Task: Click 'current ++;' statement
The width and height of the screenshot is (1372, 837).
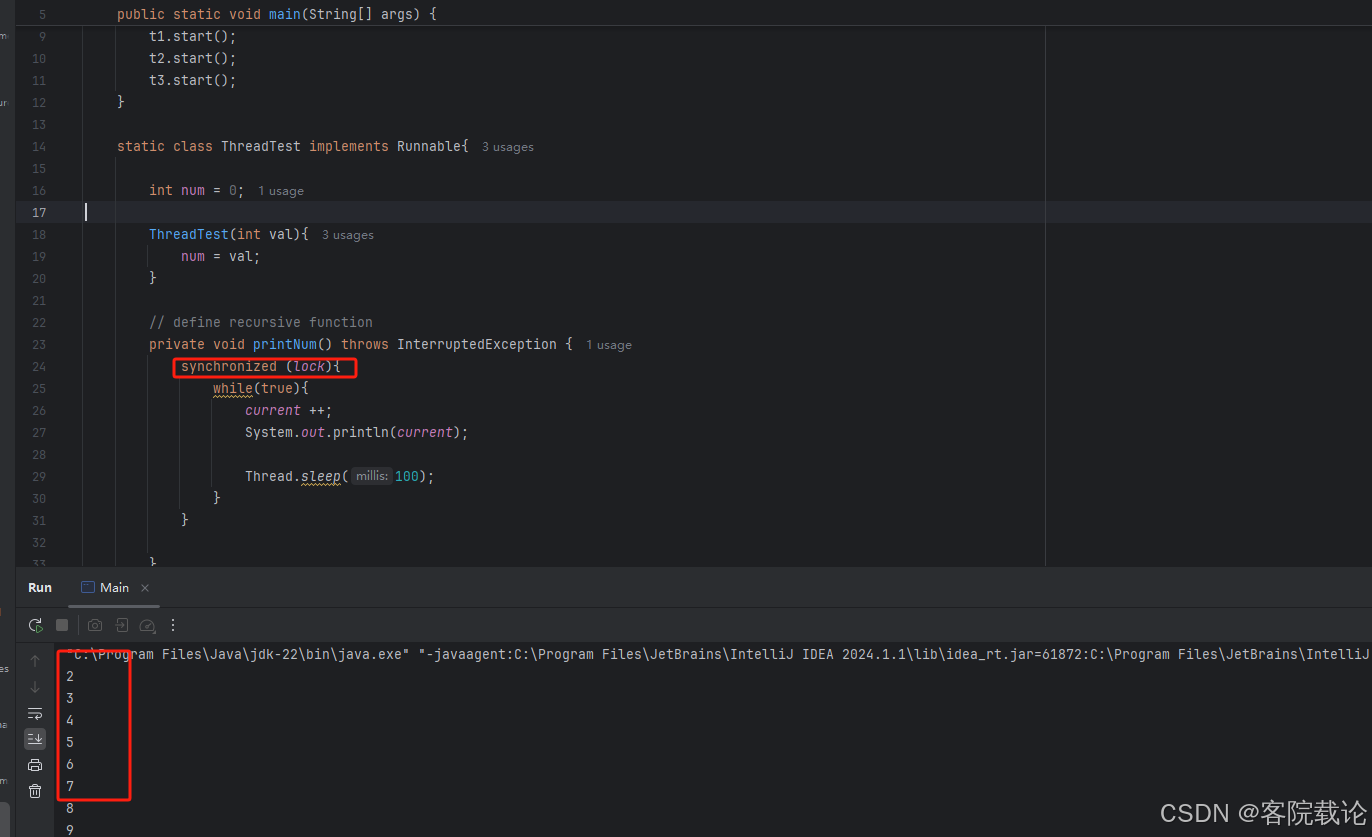Action: (289, 411)
